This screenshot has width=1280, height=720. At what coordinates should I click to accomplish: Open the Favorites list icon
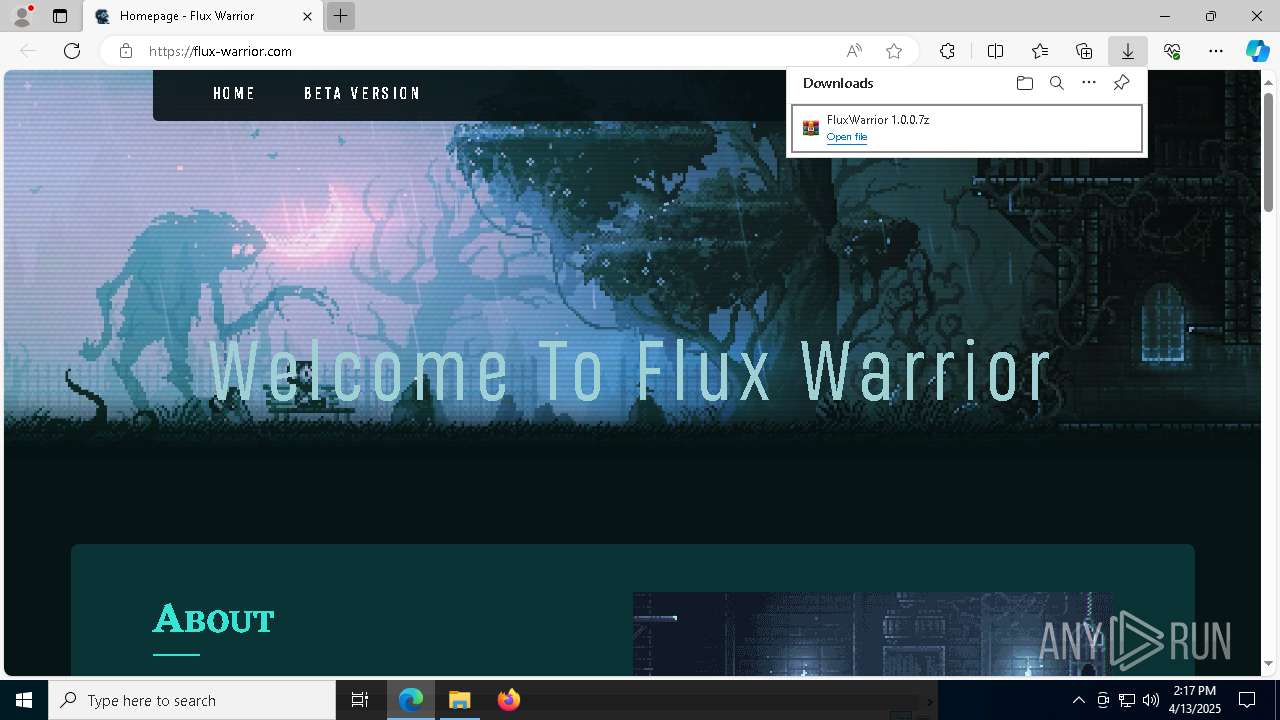tap(1040, 51)
